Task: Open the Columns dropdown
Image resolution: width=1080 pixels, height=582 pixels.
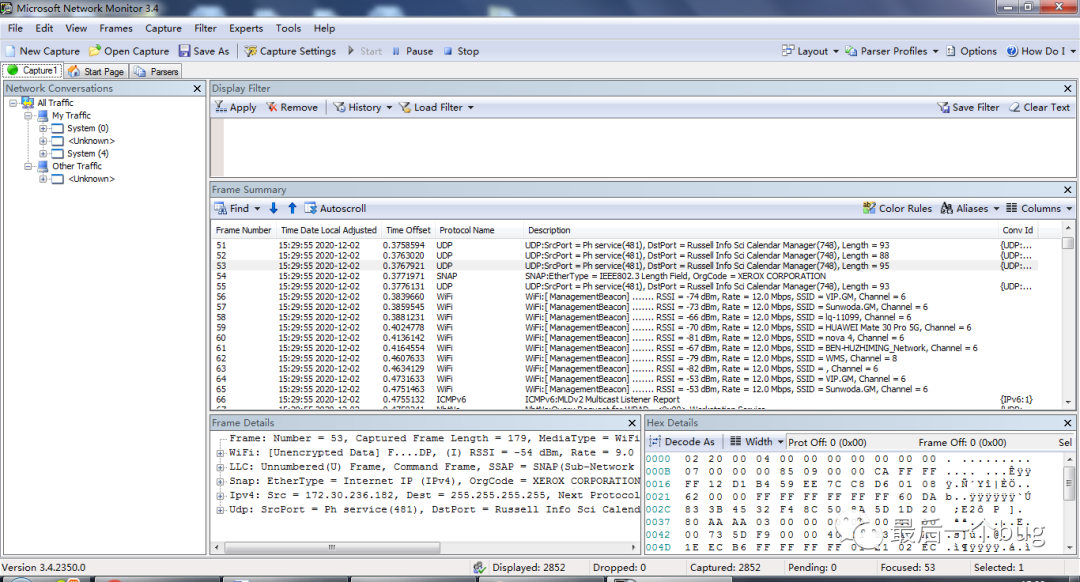Action: [1039, 208]
